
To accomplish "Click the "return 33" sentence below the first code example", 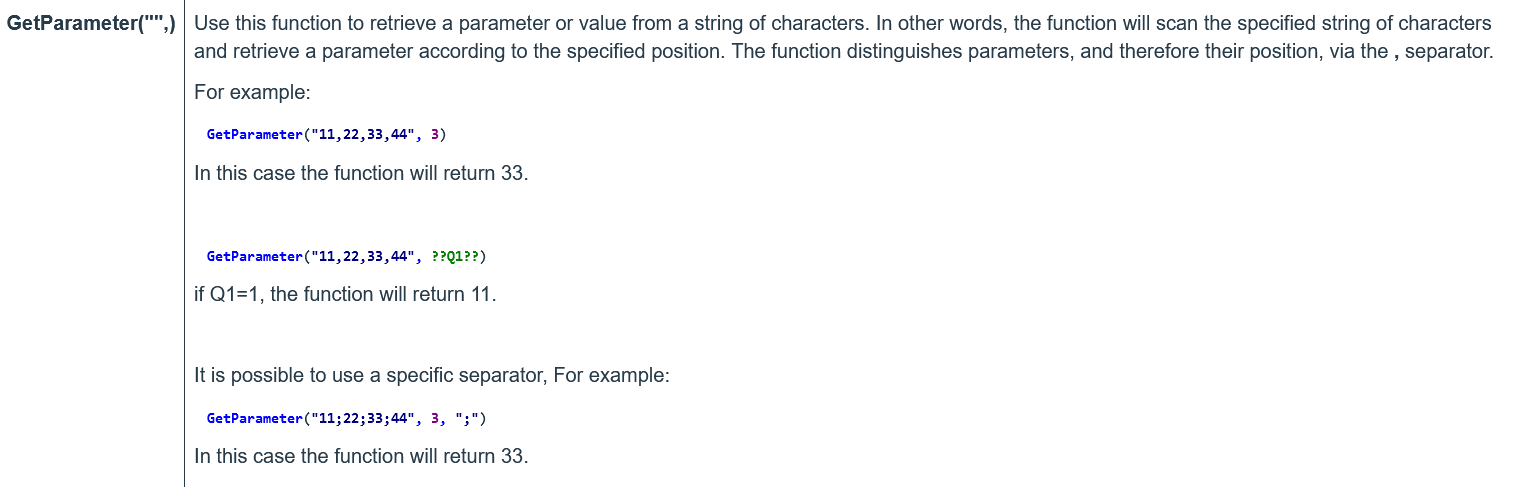I will [x=360, y=173].
